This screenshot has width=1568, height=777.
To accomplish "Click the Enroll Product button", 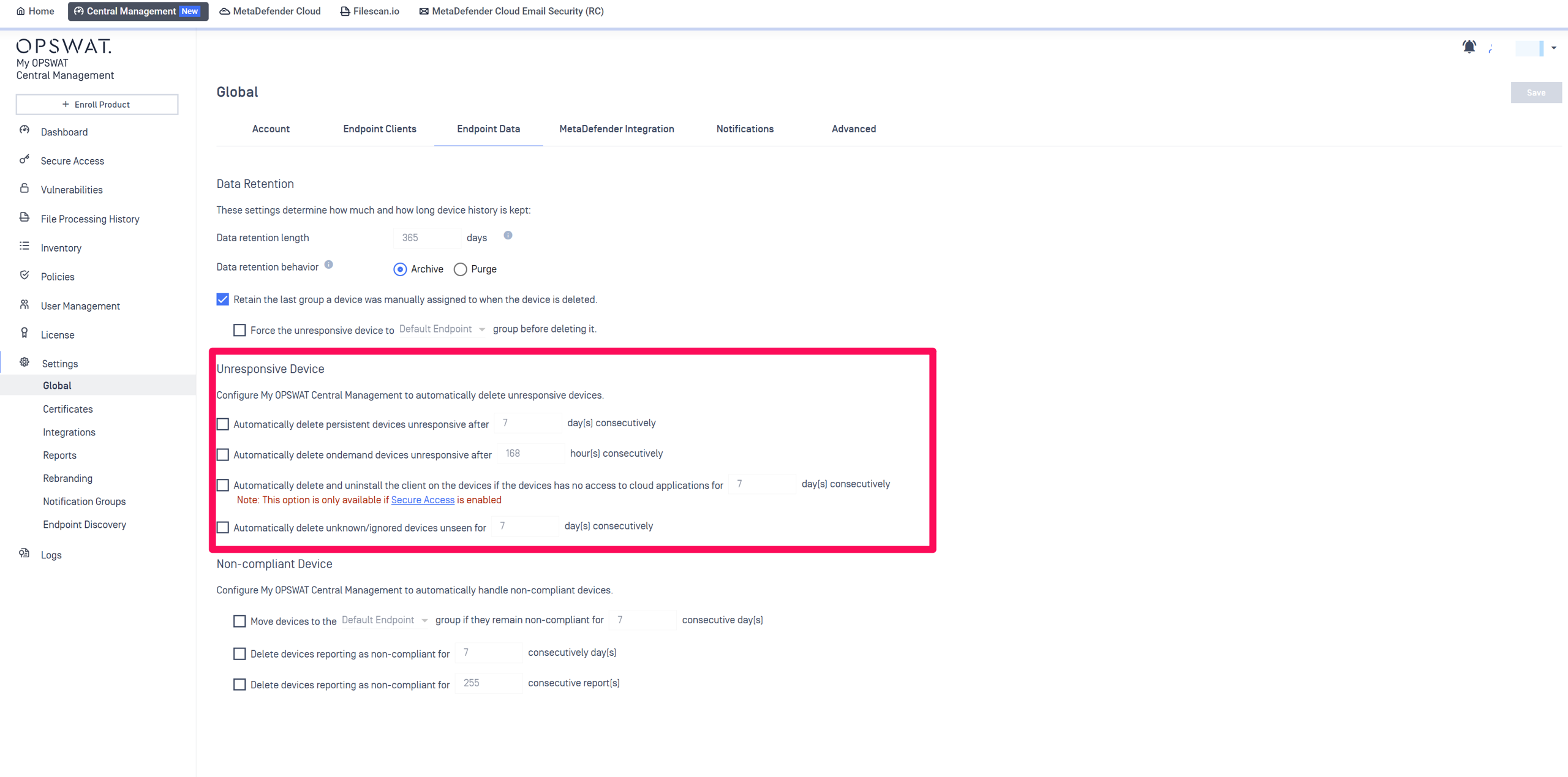I will (97, 105).
